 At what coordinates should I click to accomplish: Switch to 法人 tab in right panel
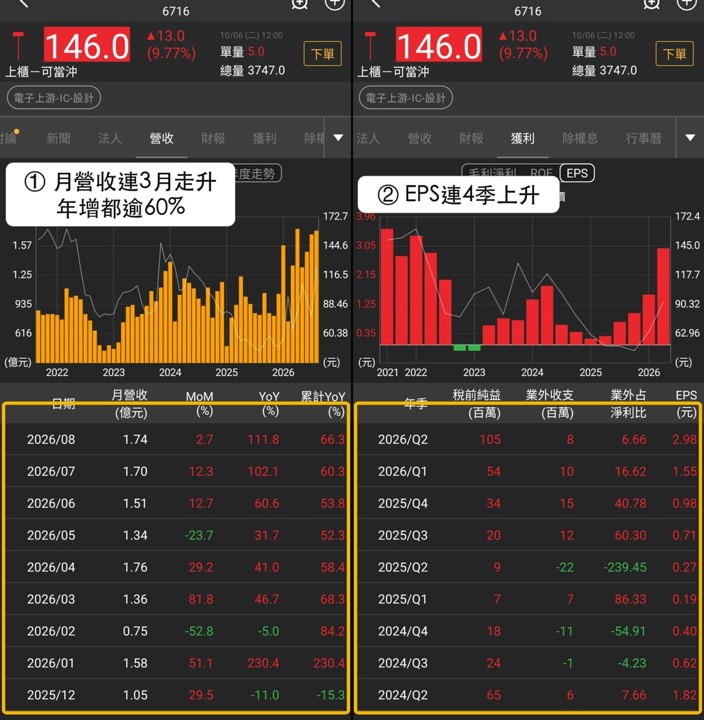368,138
